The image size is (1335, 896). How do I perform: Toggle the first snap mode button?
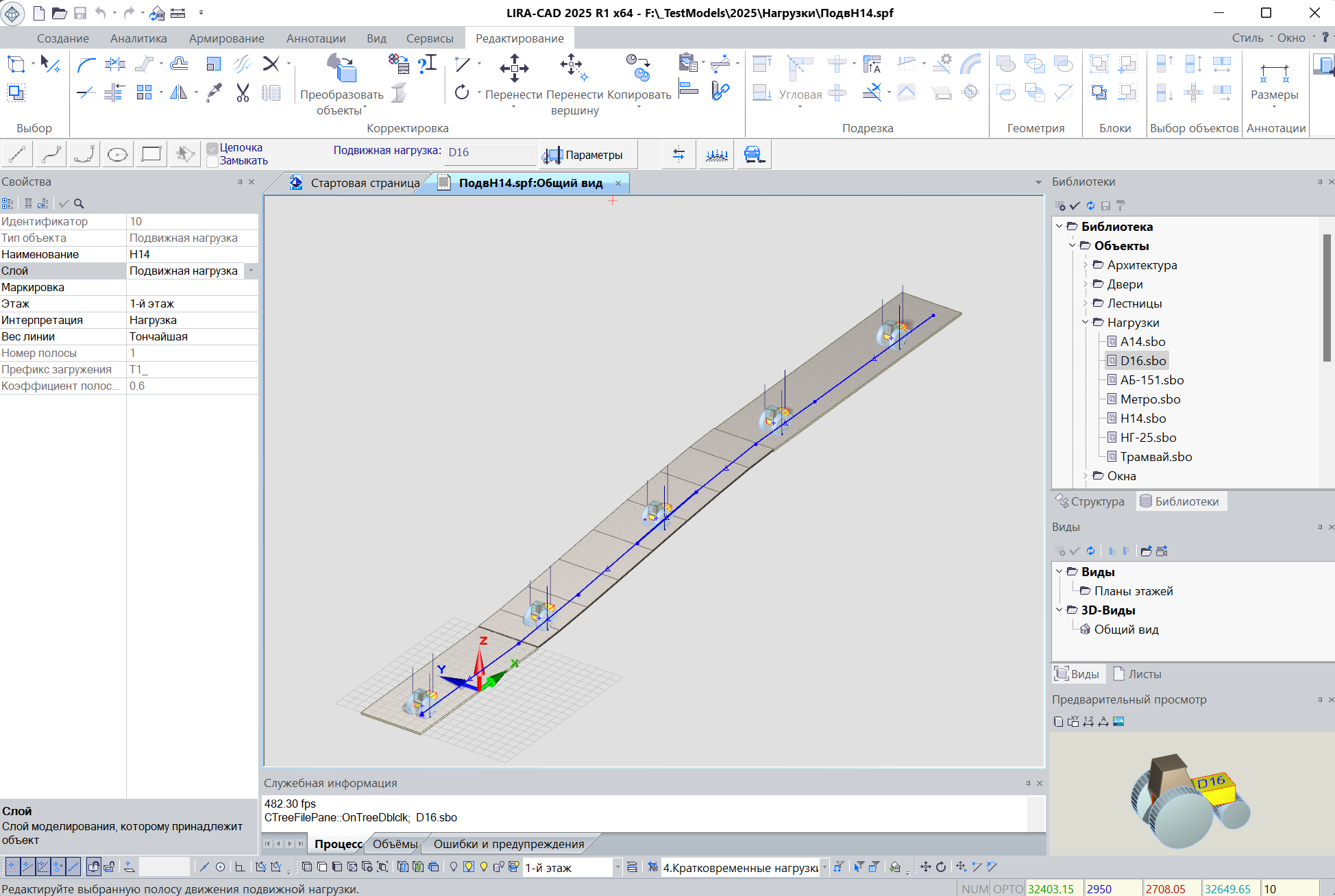coord(12,867)
